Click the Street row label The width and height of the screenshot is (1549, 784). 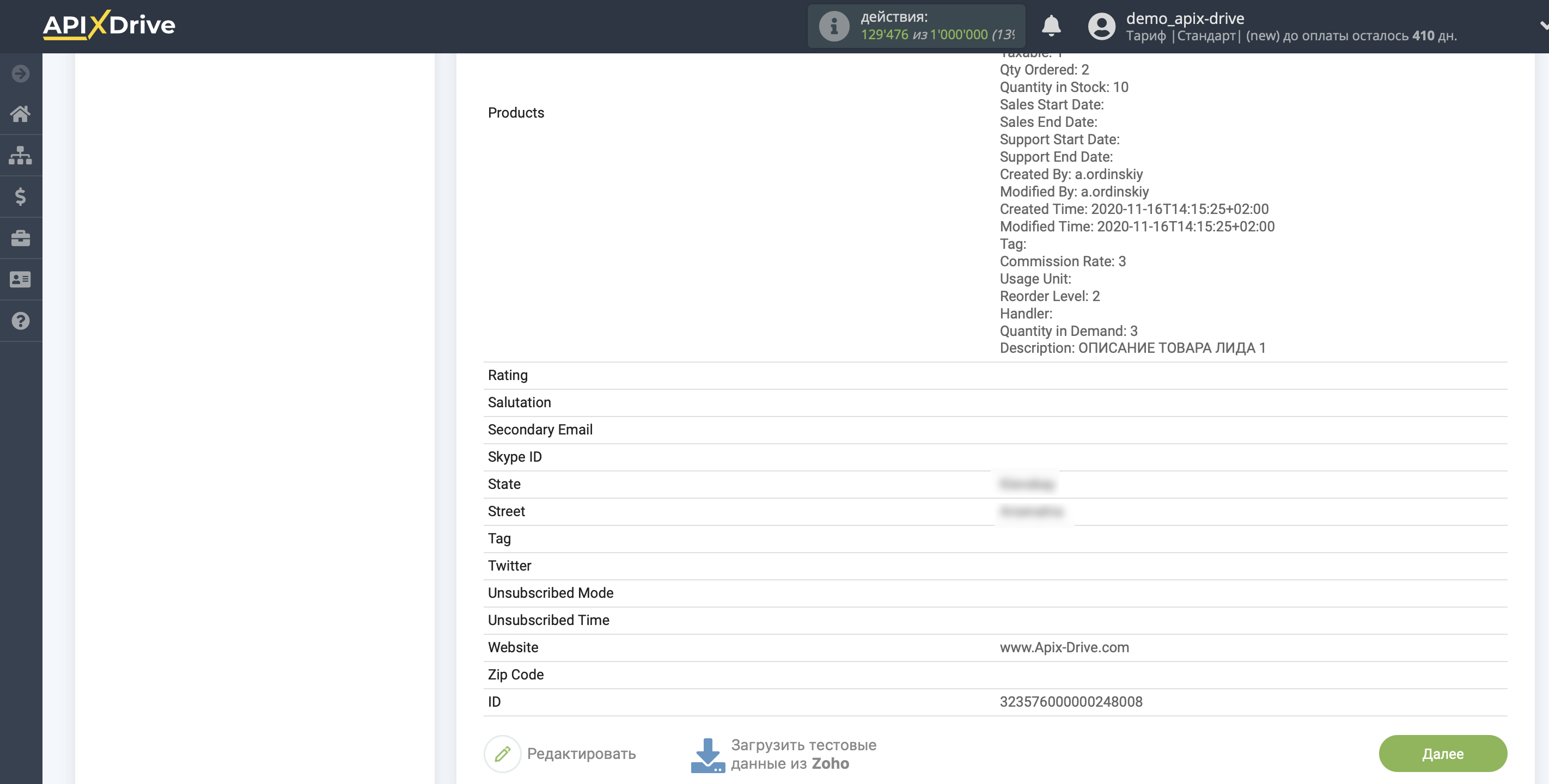pos(505,511)
